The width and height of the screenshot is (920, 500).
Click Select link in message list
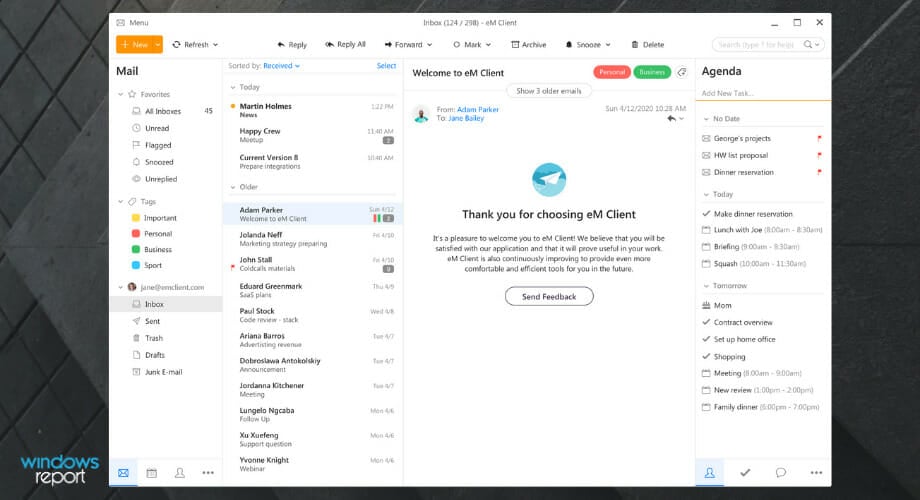[386, 66]
